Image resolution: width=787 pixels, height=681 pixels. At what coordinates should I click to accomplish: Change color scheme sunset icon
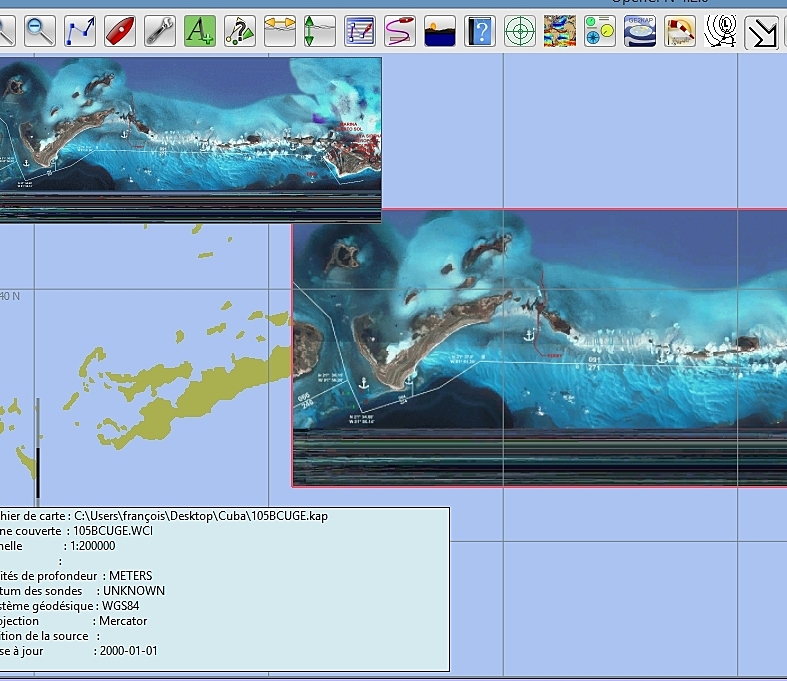coord(440,31)
